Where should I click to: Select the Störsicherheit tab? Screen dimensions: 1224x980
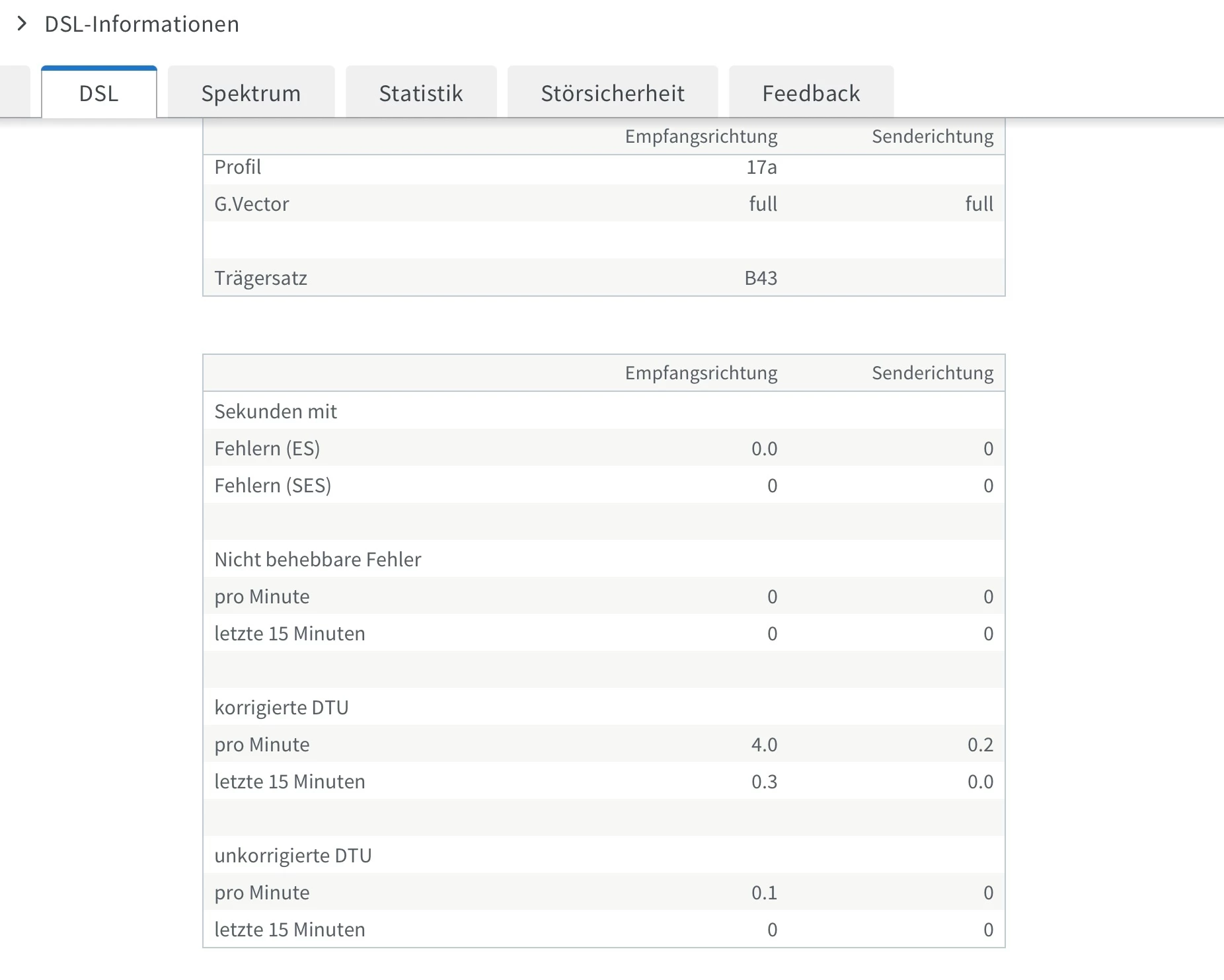[613, 93]
